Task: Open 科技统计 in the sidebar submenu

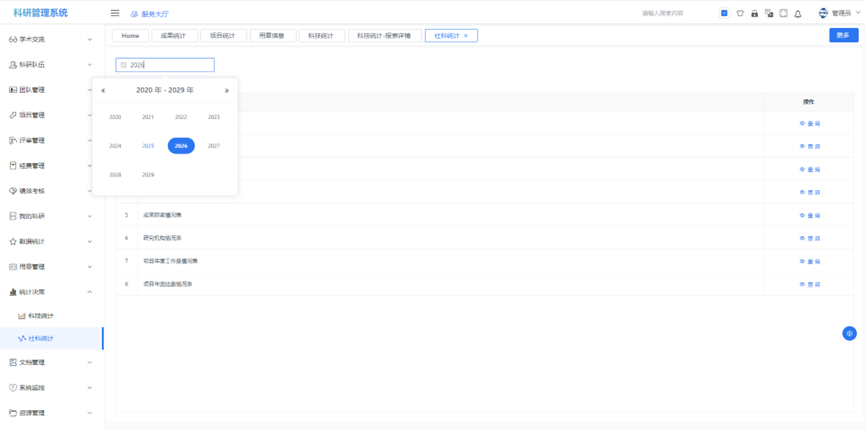Action: coord(41,316)
